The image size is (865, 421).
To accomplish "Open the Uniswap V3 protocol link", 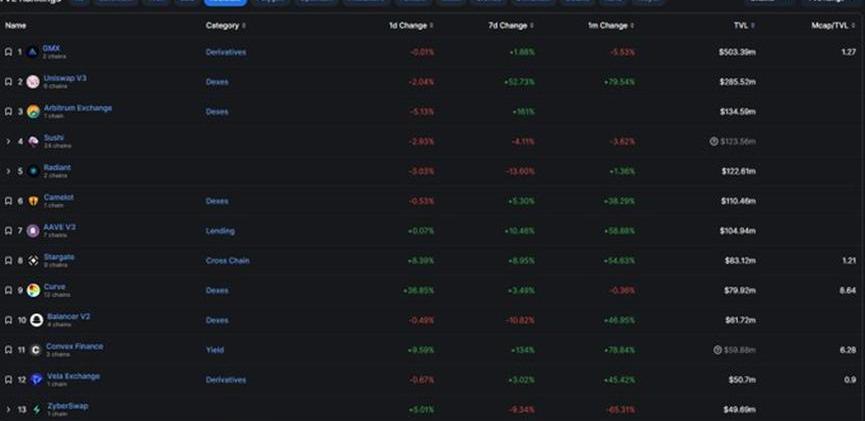I will [x=65, y=78].
